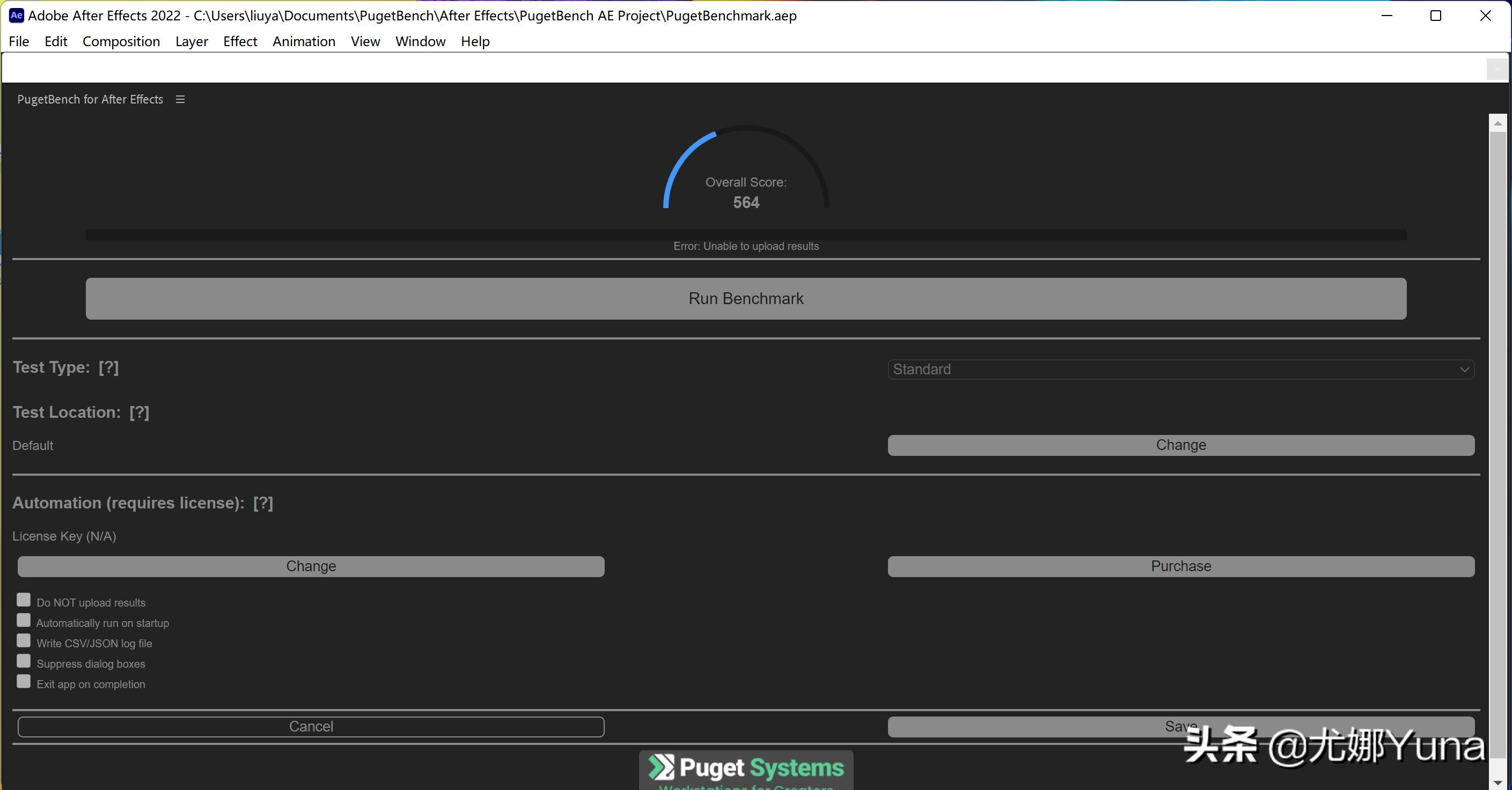Click the Puget Systems logo
This screenshot has width=1512, height=790.
tap(745, 769)
